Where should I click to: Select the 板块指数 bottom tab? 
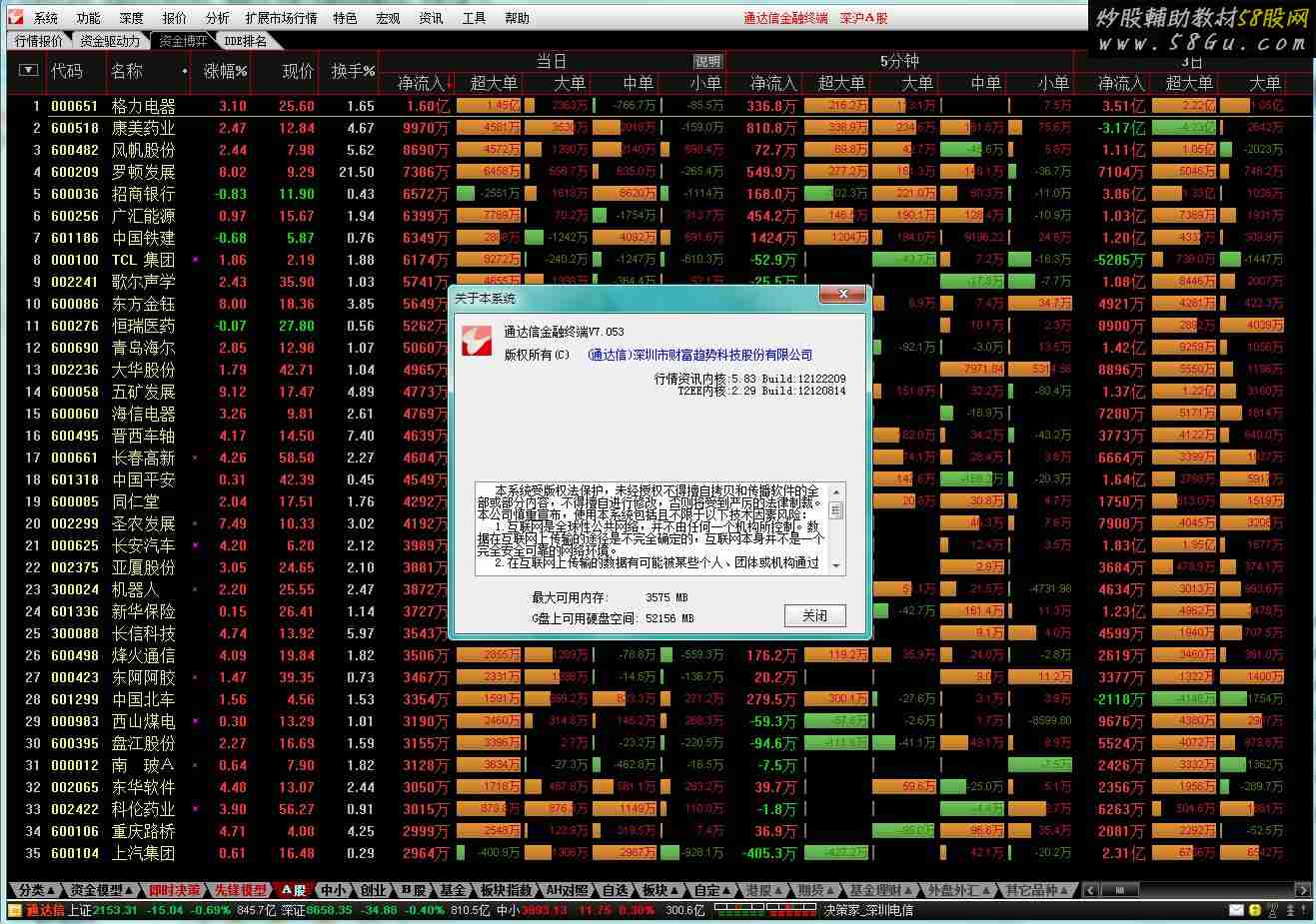(507, 890)
